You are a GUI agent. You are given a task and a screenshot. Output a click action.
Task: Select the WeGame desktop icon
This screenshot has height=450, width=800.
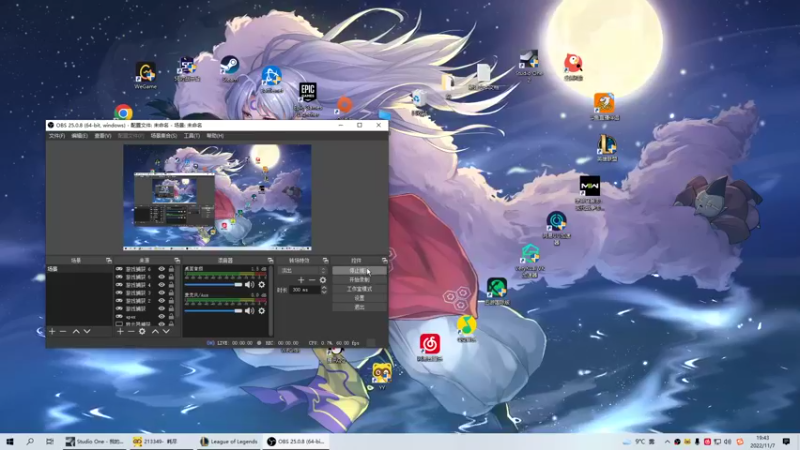pyautogui.click(x=145, y=76)
